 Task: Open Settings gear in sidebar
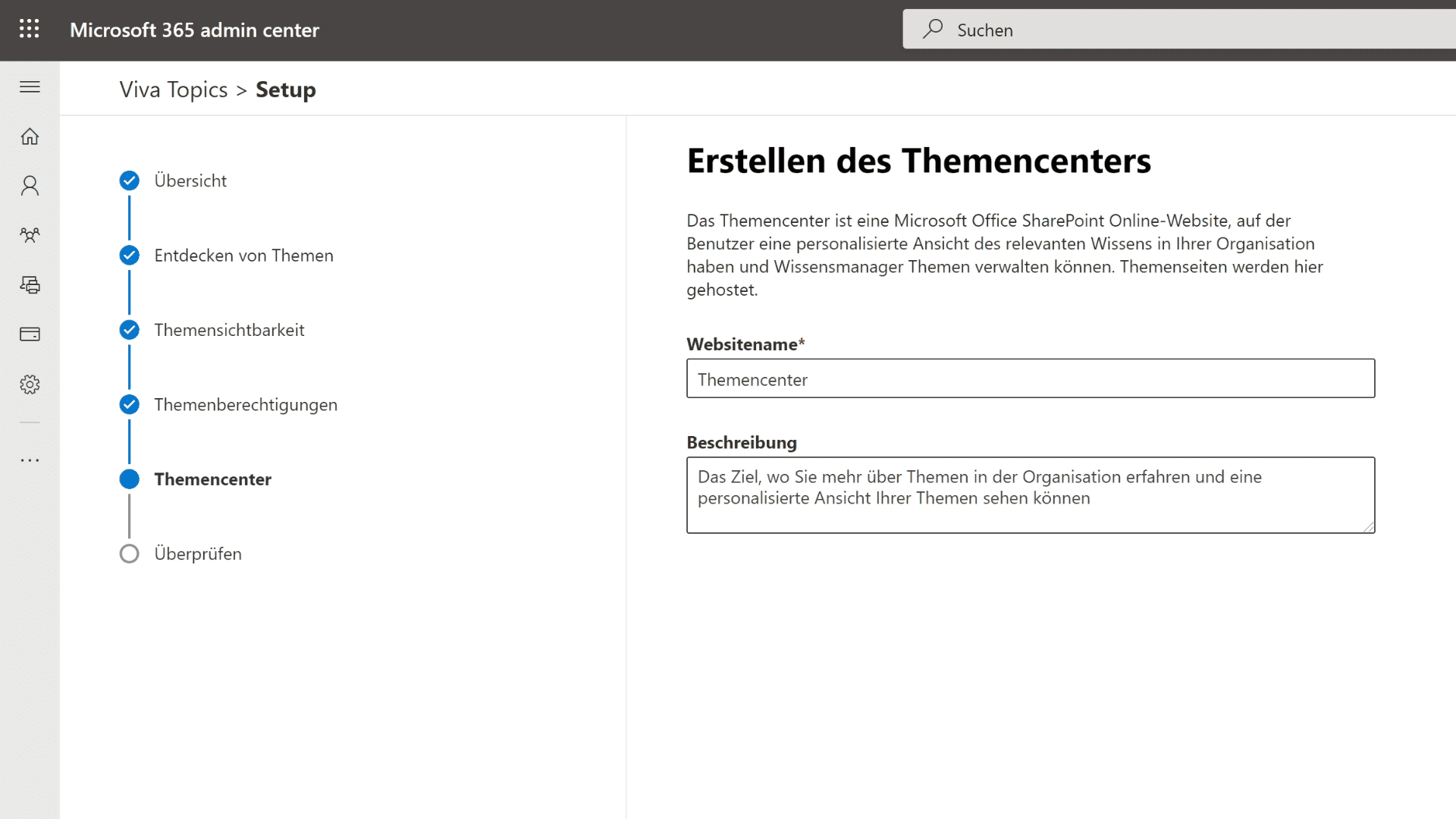30,384
